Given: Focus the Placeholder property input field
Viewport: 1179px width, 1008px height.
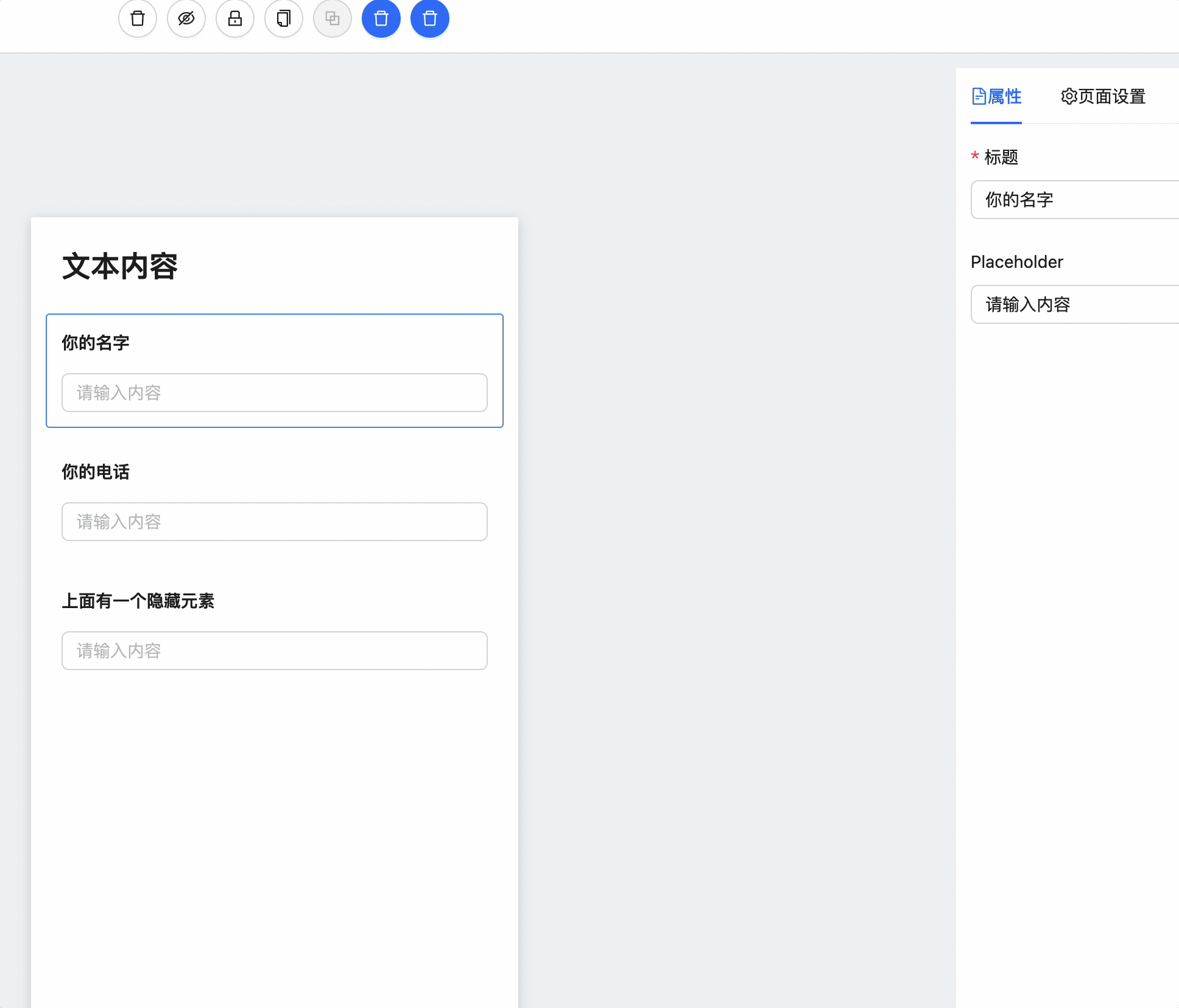Looking at the screenshot, I should pos(1075,304).
